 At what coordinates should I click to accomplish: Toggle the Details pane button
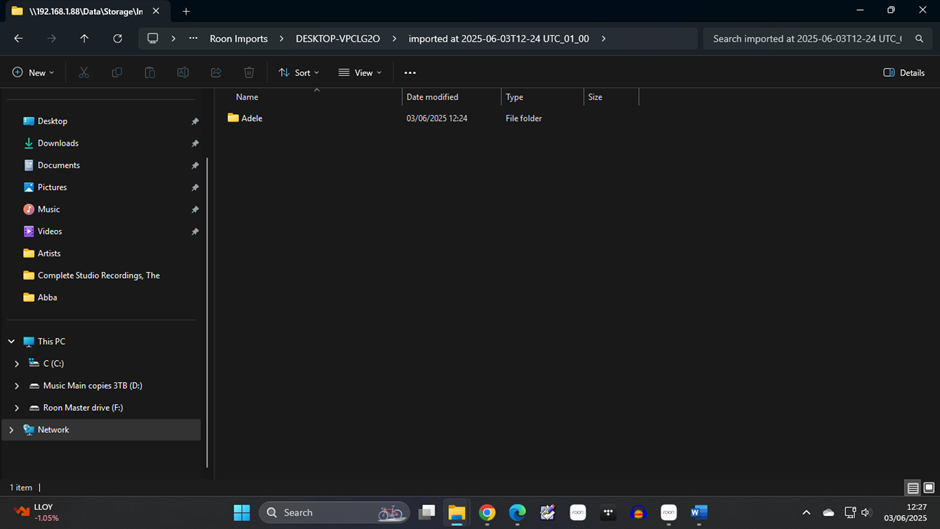click(904, 73)
